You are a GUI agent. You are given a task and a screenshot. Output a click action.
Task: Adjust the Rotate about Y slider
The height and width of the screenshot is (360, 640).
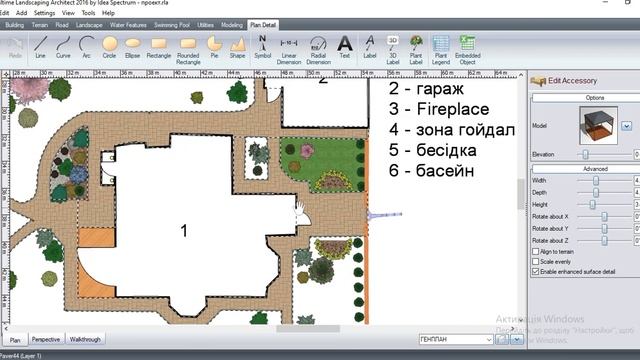click(x=604, y=229)
